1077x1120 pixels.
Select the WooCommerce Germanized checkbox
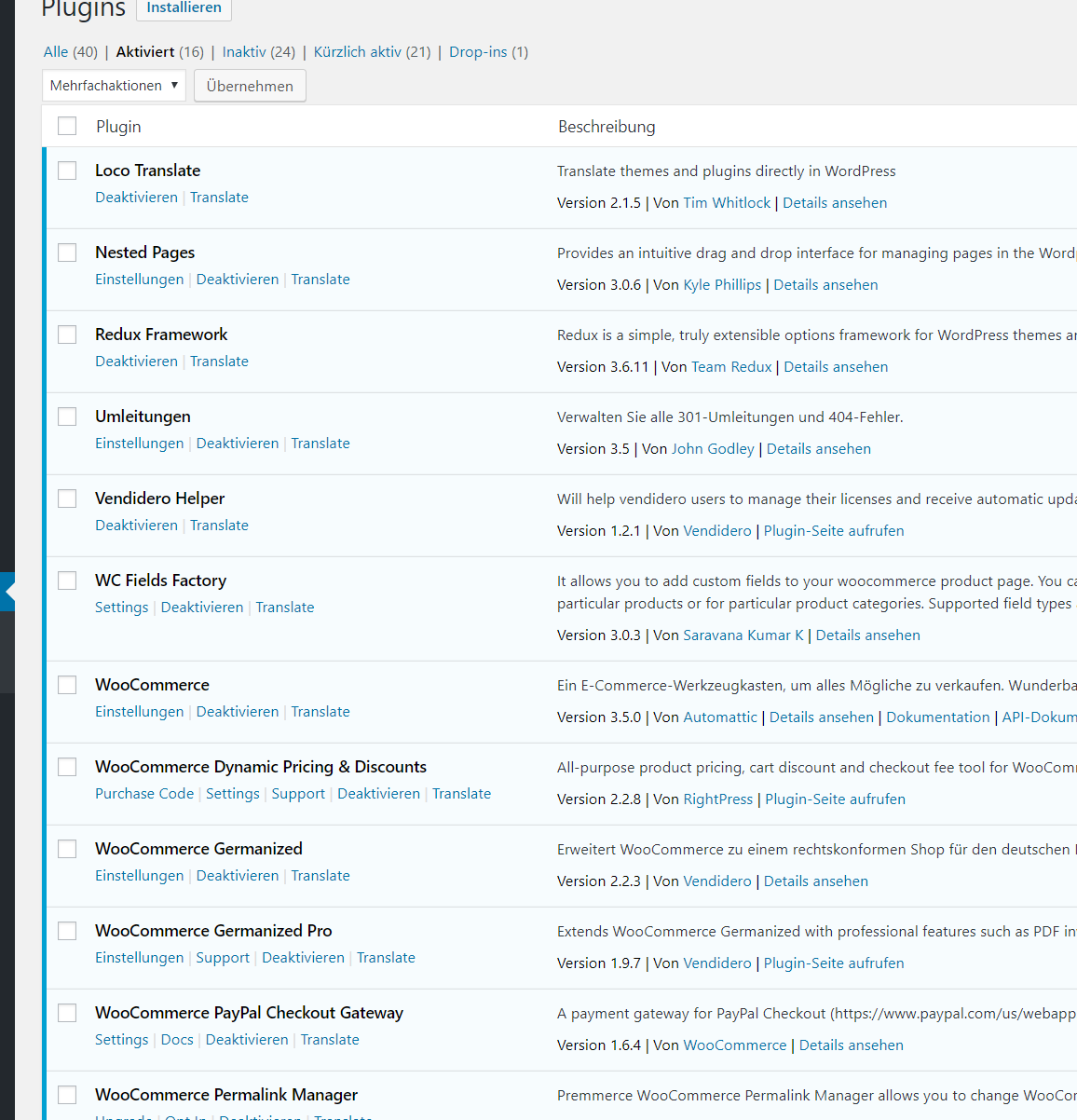(x=67, y=849)
